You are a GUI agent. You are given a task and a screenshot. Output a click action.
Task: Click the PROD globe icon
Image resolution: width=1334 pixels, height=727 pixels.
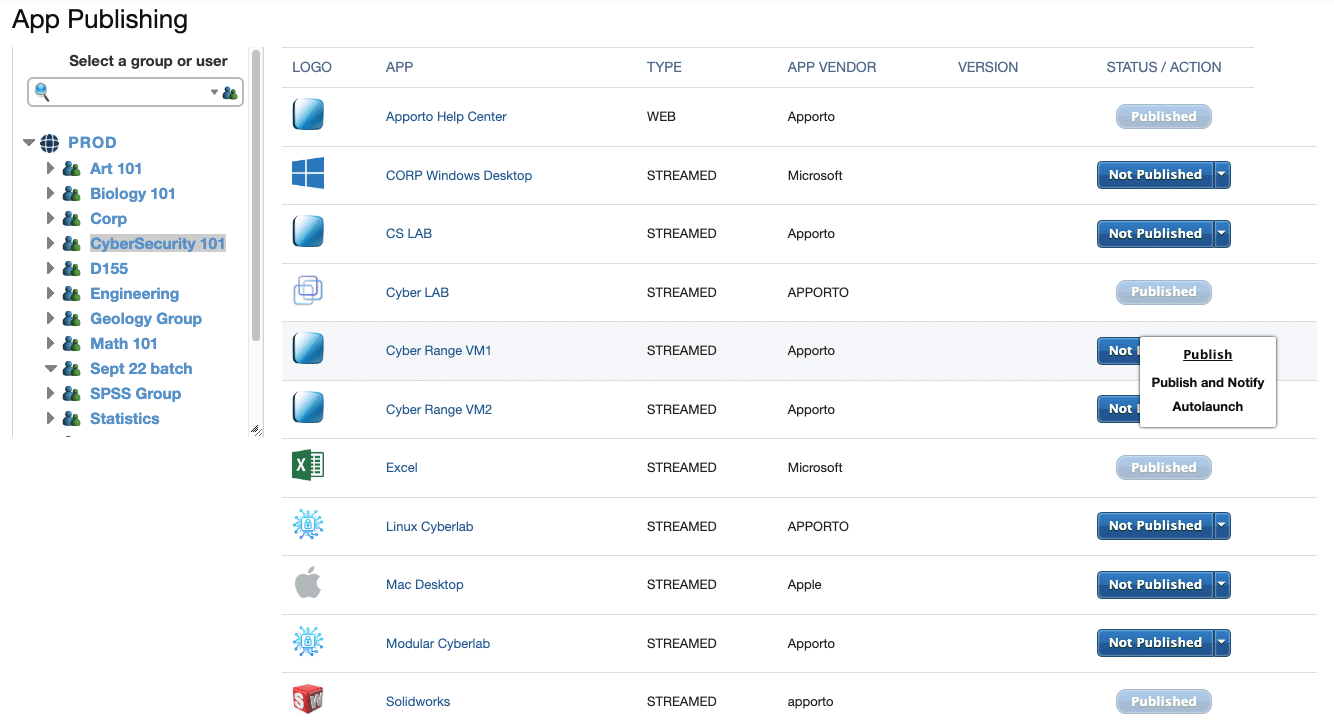point(50,143)
